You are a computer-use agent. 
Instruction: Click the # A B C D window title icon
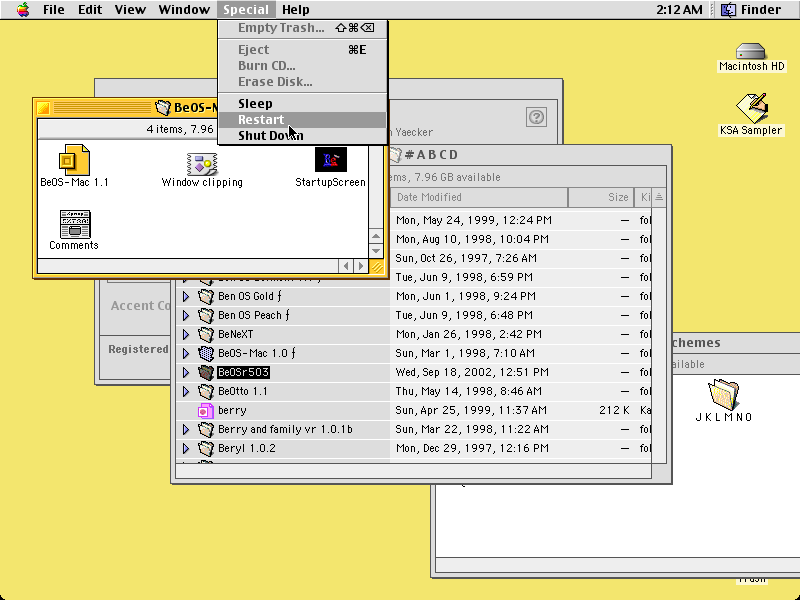coord(395,155)
